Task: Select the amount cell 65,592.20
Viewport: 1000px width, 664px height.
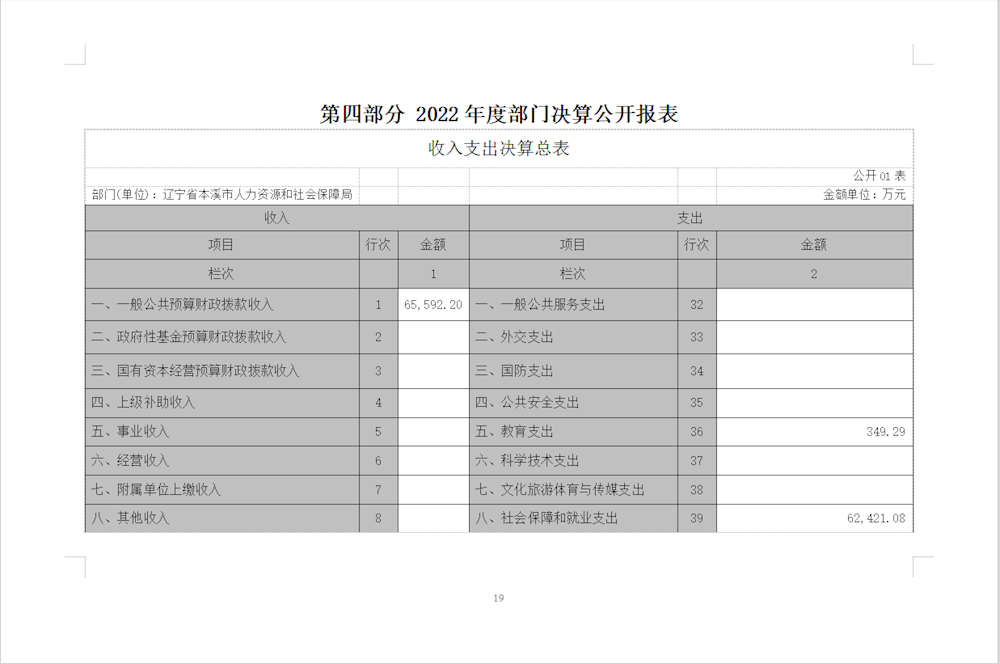Action: 433,305
